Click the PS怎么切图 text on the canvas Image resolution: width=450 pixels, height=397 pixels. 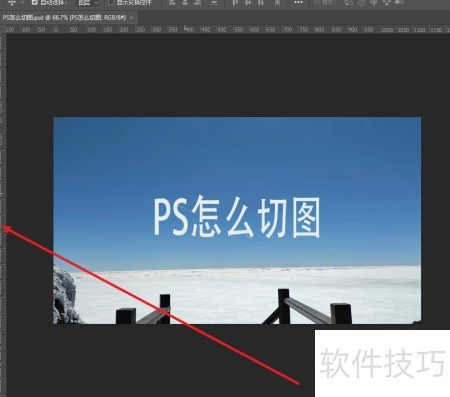point(236,217)
